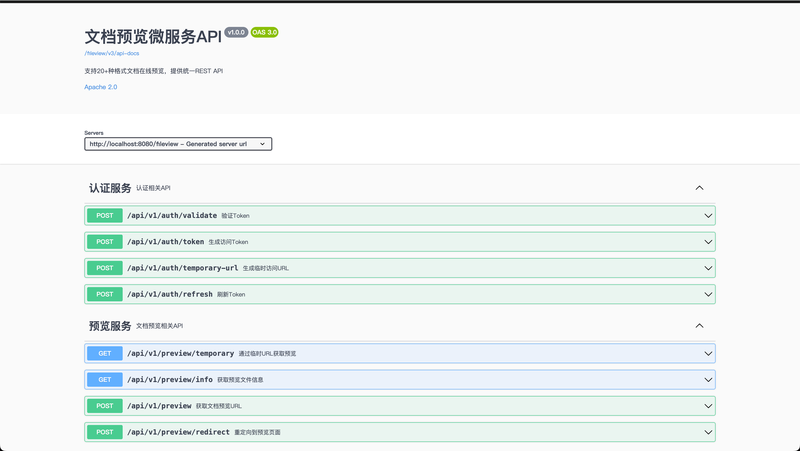800x451 pixels.
Task: Collapse the 认证服务 section arrow
Action: 699,188
